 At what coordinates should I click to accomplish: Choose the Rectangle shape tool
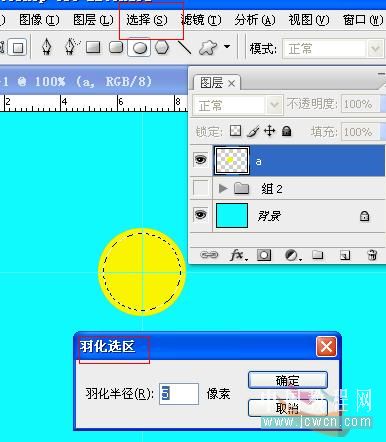point(93,47)
